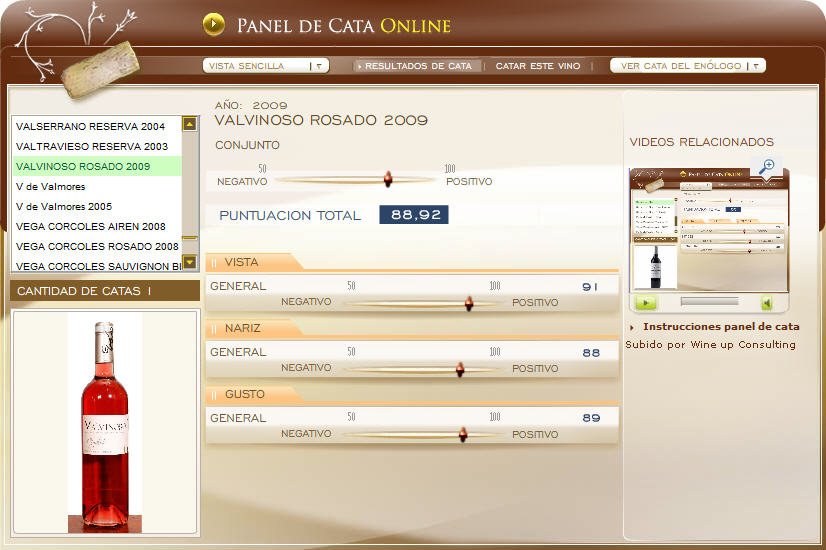This screenshot has height=550, width=826.
Task: Open Instrucciones panel de cata link
Action: click(x=721, y=327)
